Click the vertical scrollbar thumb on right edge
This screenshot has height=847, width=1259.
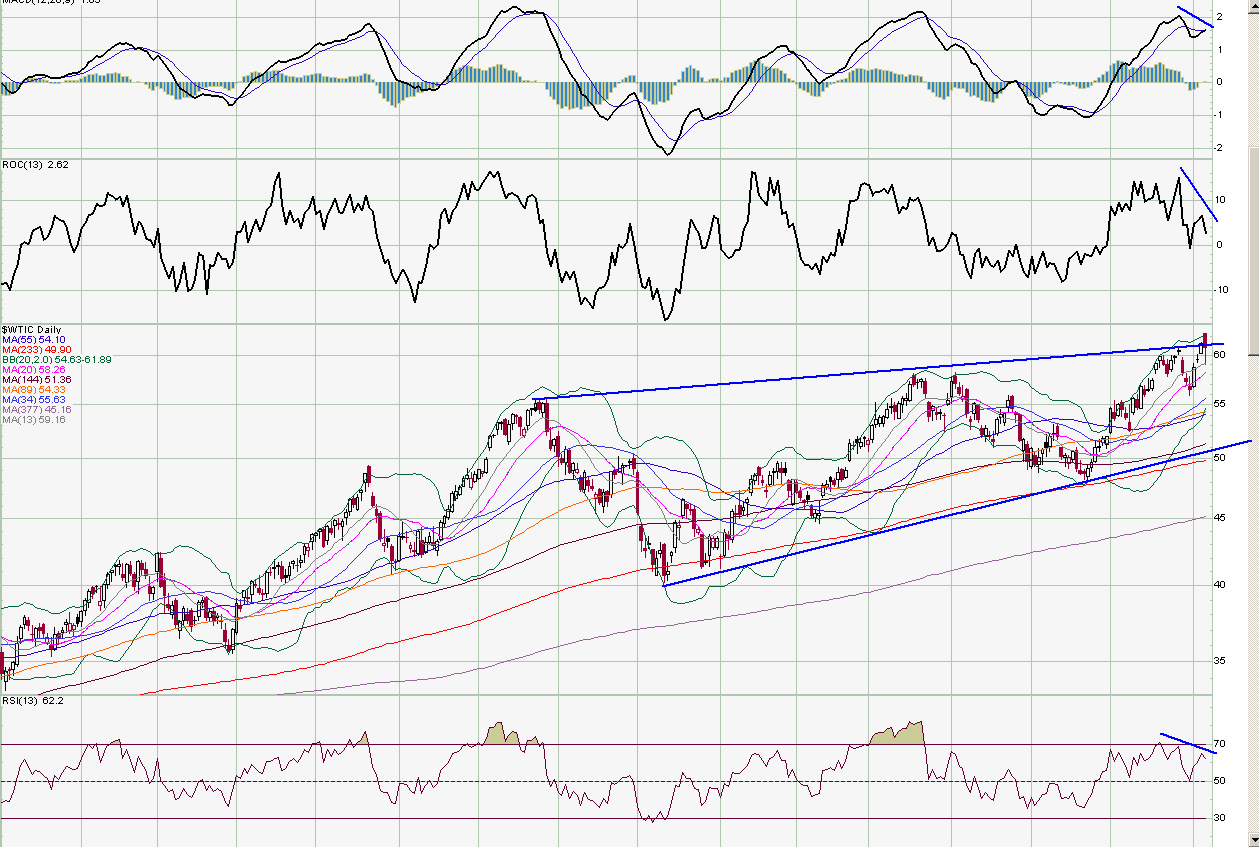click(1252, 250)
